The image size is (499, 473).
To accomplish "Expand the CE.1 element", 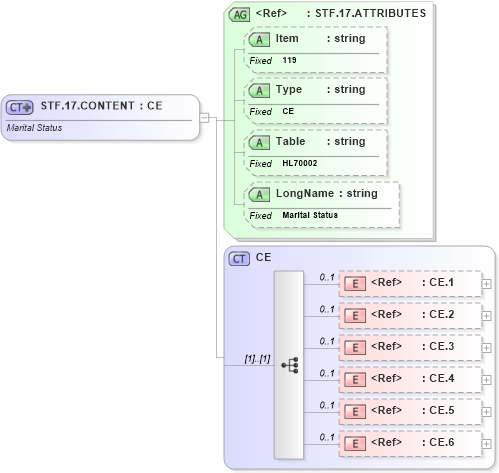I will 486,284.
